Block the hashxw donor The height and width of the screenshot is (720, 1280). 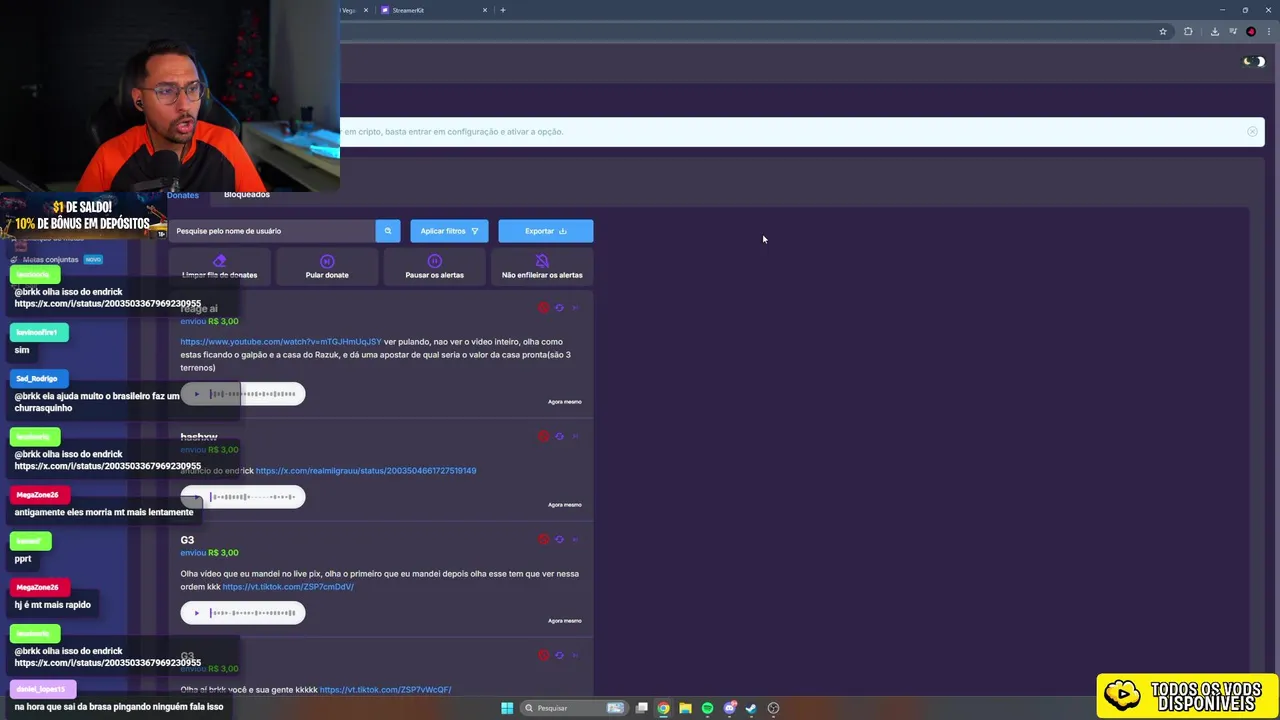544,436
